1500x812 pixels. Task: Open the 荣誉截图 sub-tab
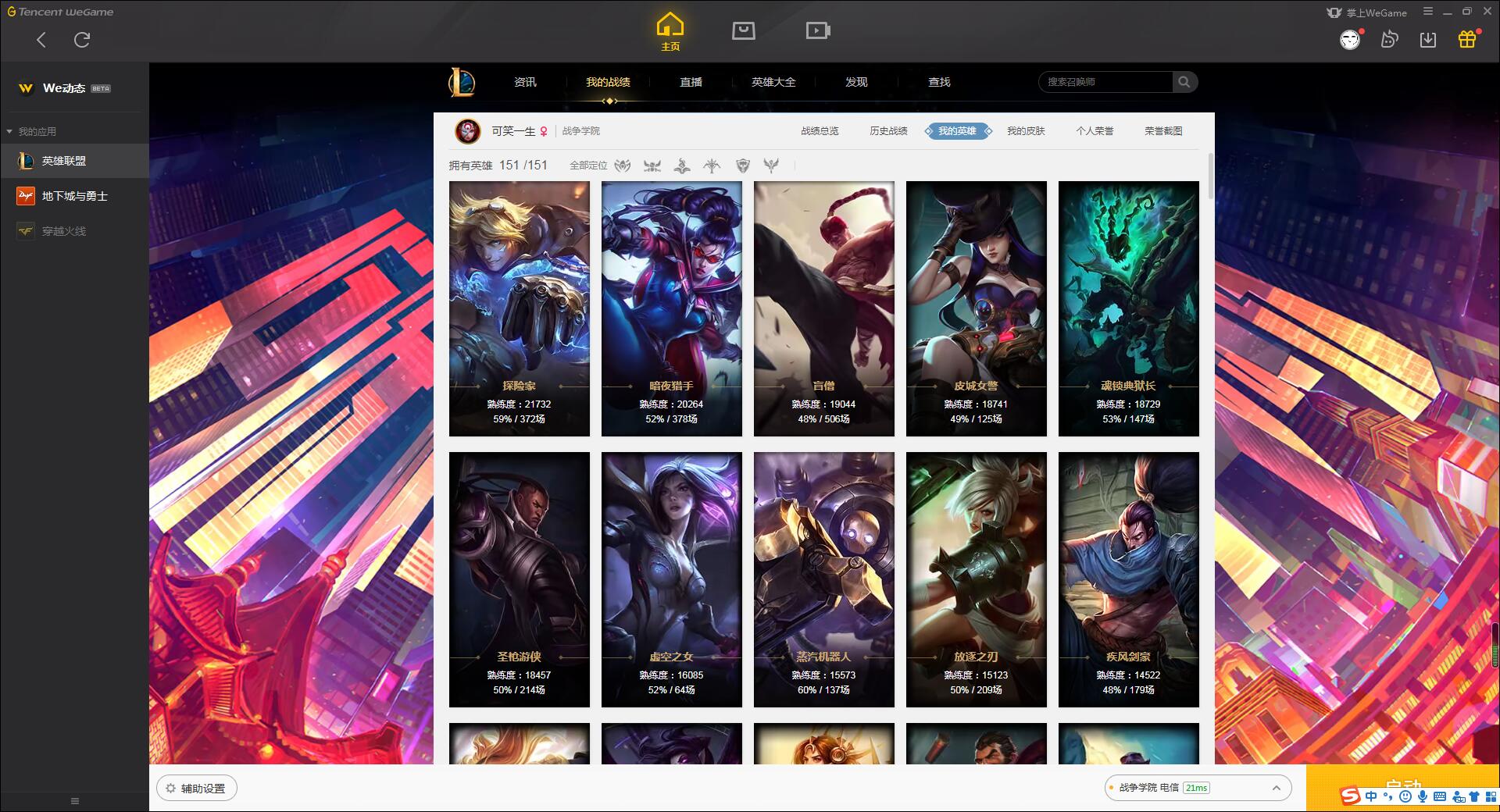(x=1163, y=131)
